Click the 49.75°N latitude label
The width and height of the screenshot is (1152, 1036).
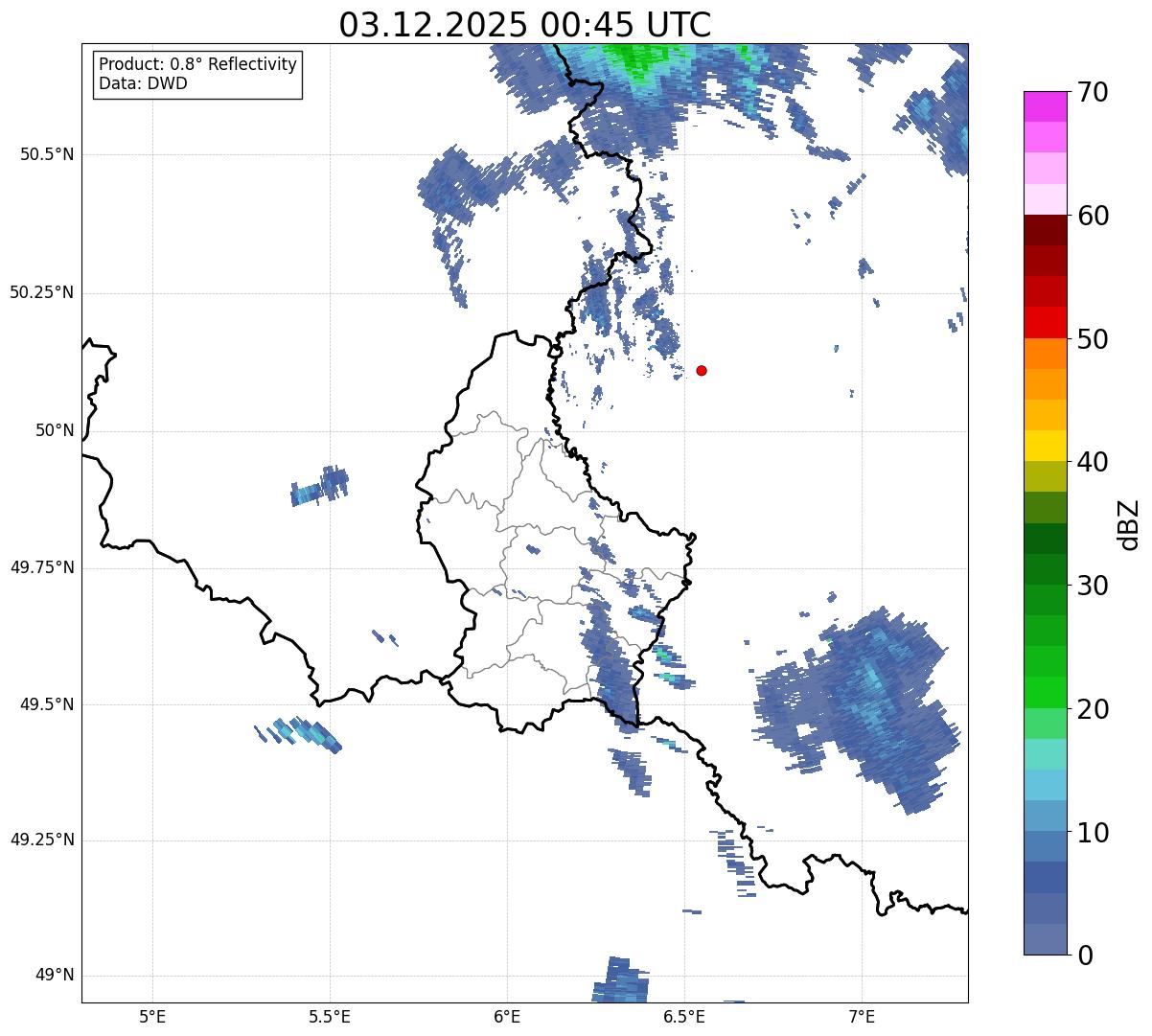click(42, 567)
